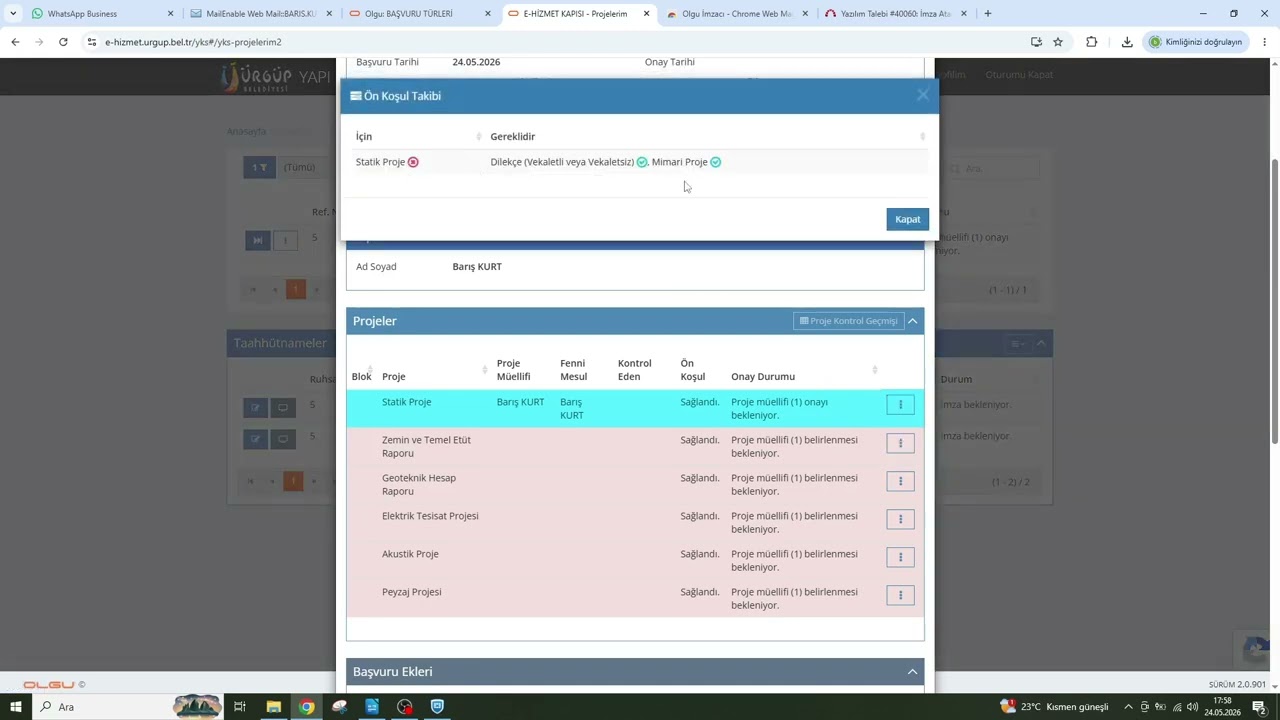Screen dimensions: 1280x720
Task: Open File Explorer from the taskbar
Action: [x=273, y=707]
